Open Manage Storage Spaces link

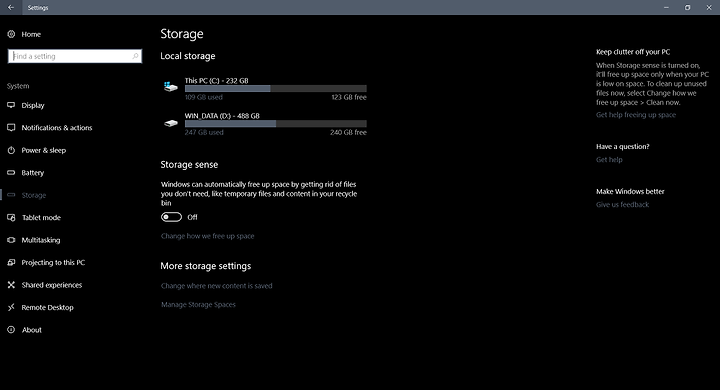[198, 305]
